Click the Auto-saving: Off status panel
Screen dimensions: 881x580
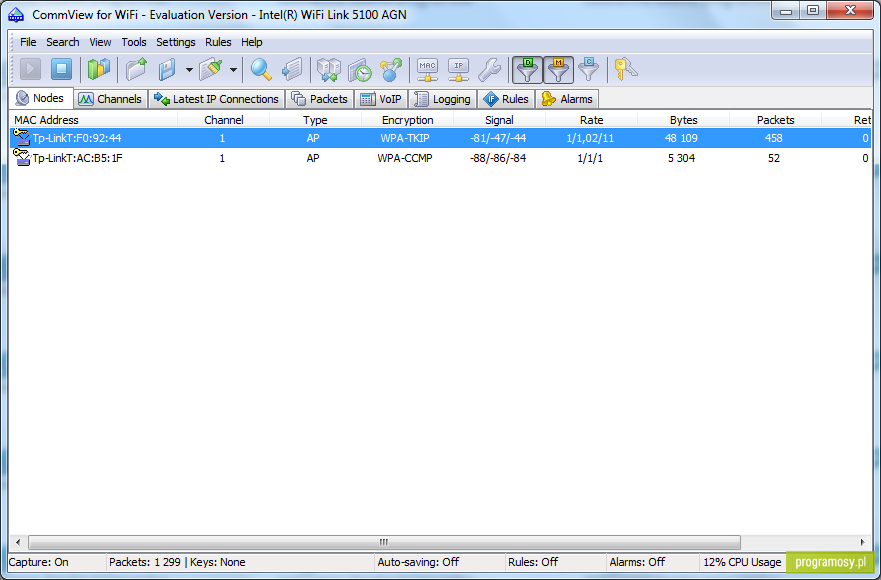click(440, 562)
